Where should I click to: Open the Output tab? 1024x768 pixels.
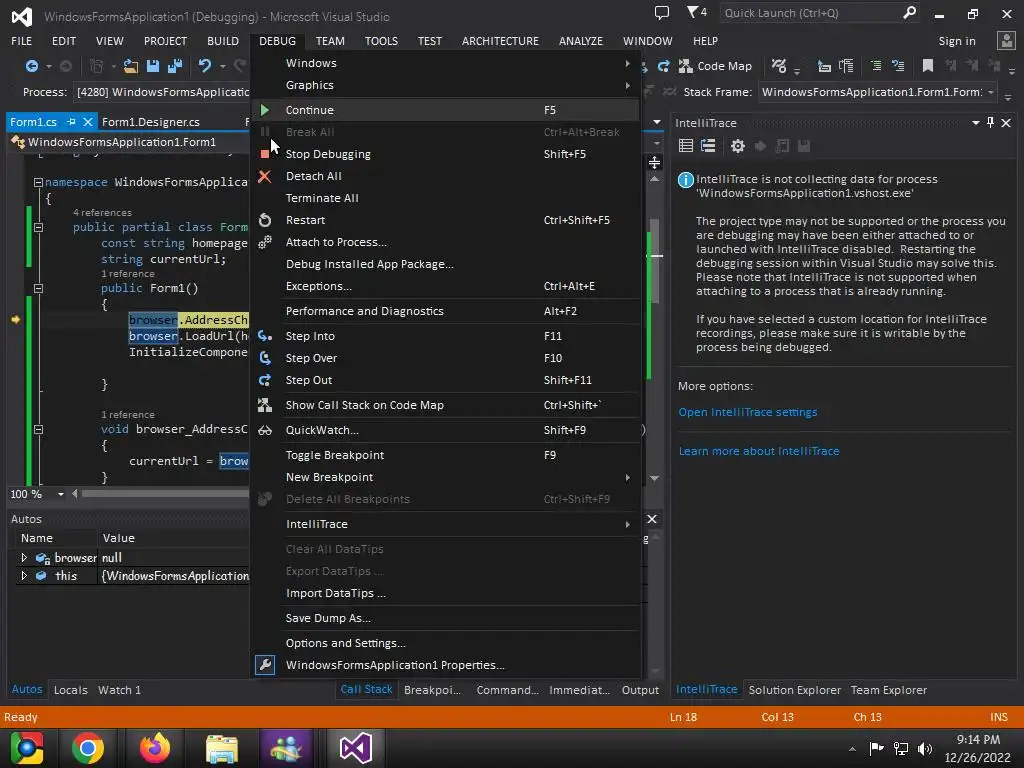640,690
